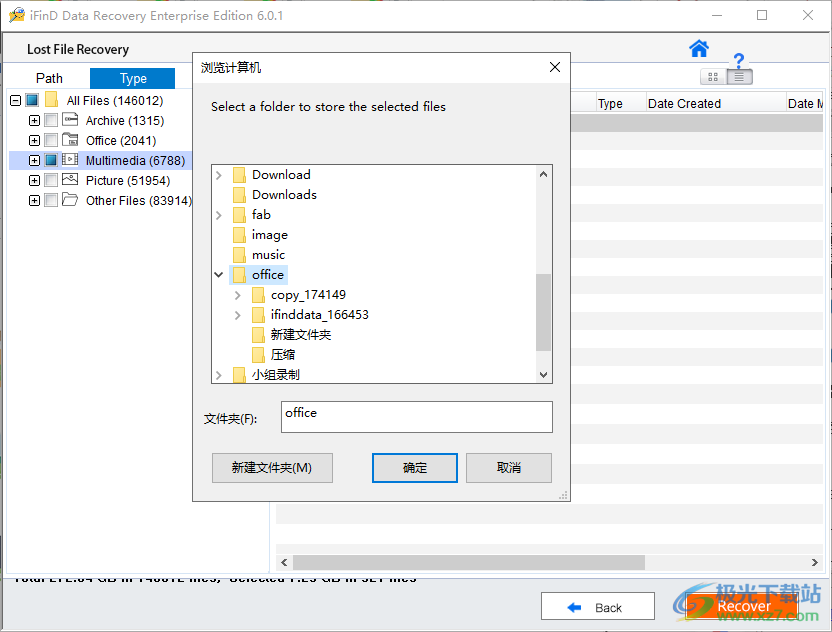The image size is (832, 632).
Task: Click the Picture category image icon
Action: pyautogui.click(x=70, y=180)
